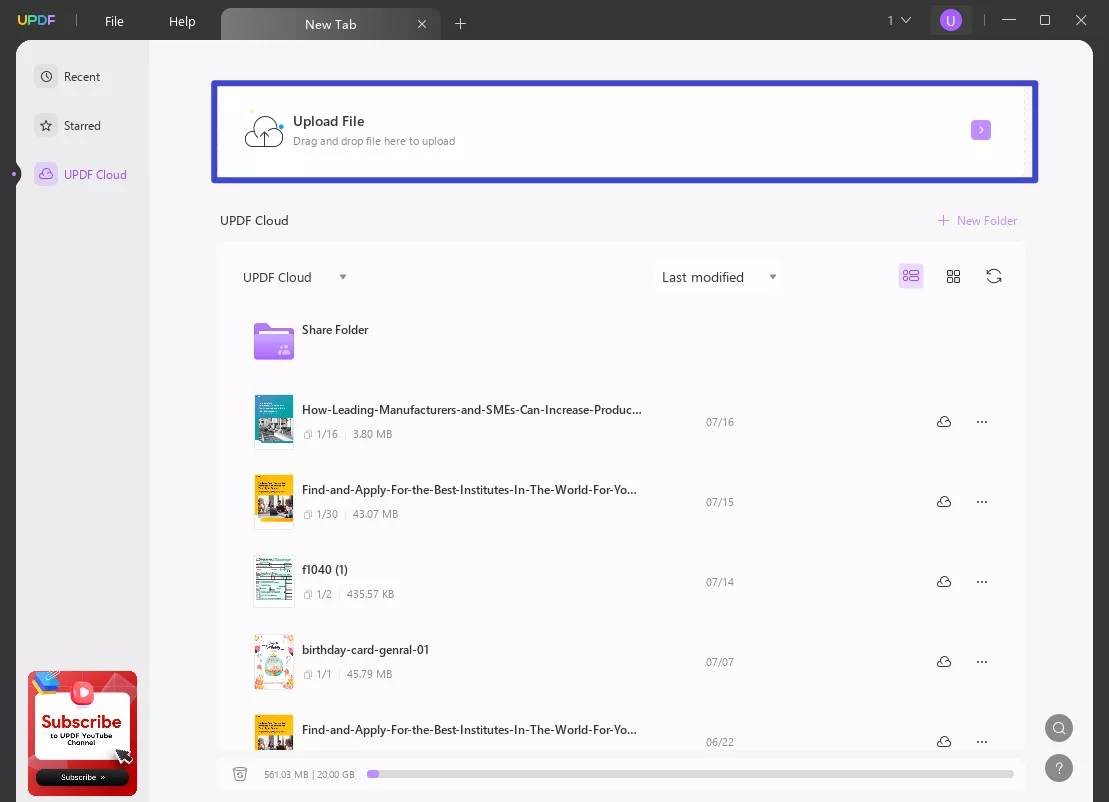This screenshot has width=1109, height=802.
Task: Open more options for birthday-card-genral-01
Action: pos(982,661)
